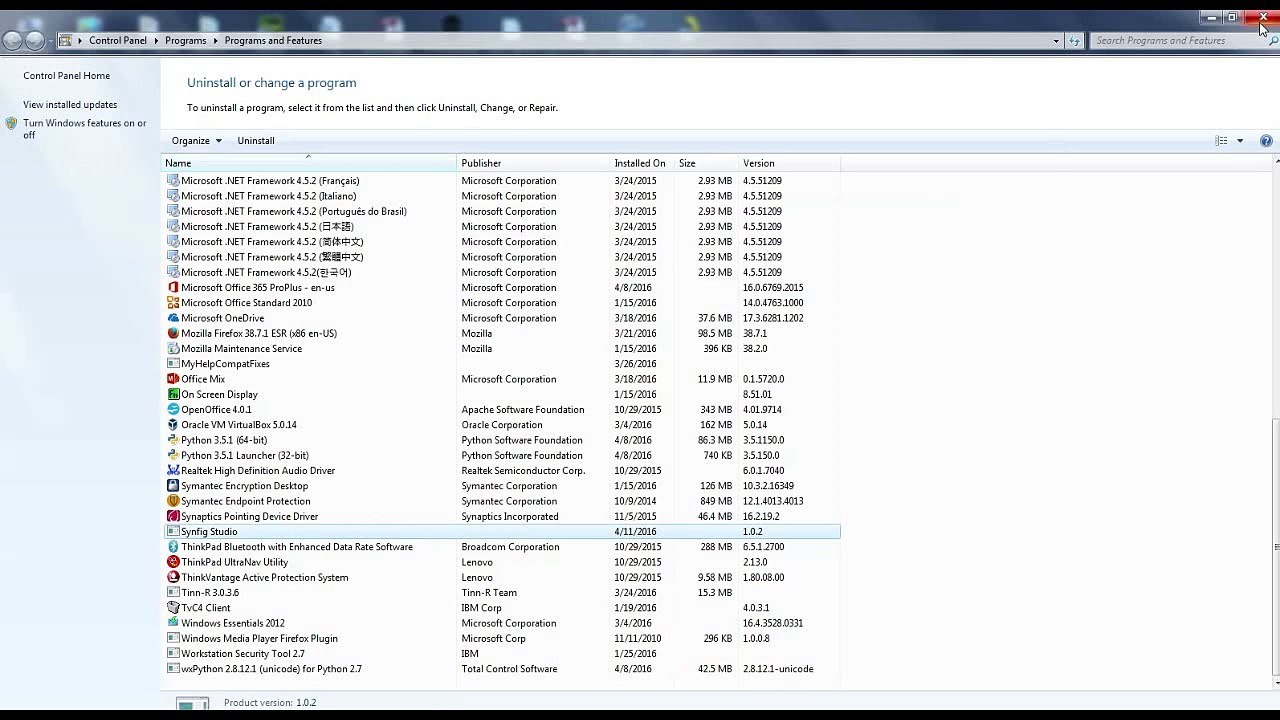Click the 849 MB size cell
The height and width of the screenshot is (720, 1280).
click(x=716, y=501)
